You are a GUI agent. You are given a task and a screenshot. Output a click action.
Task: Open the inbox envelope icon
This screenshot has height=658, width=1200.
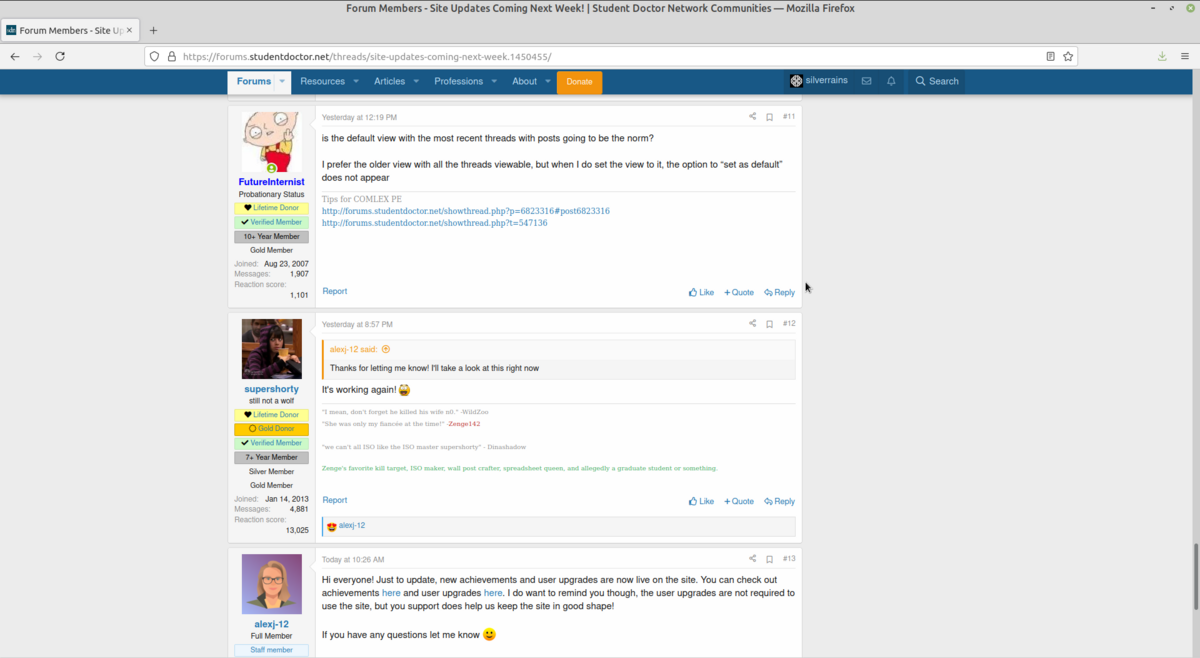click(866, 81)
